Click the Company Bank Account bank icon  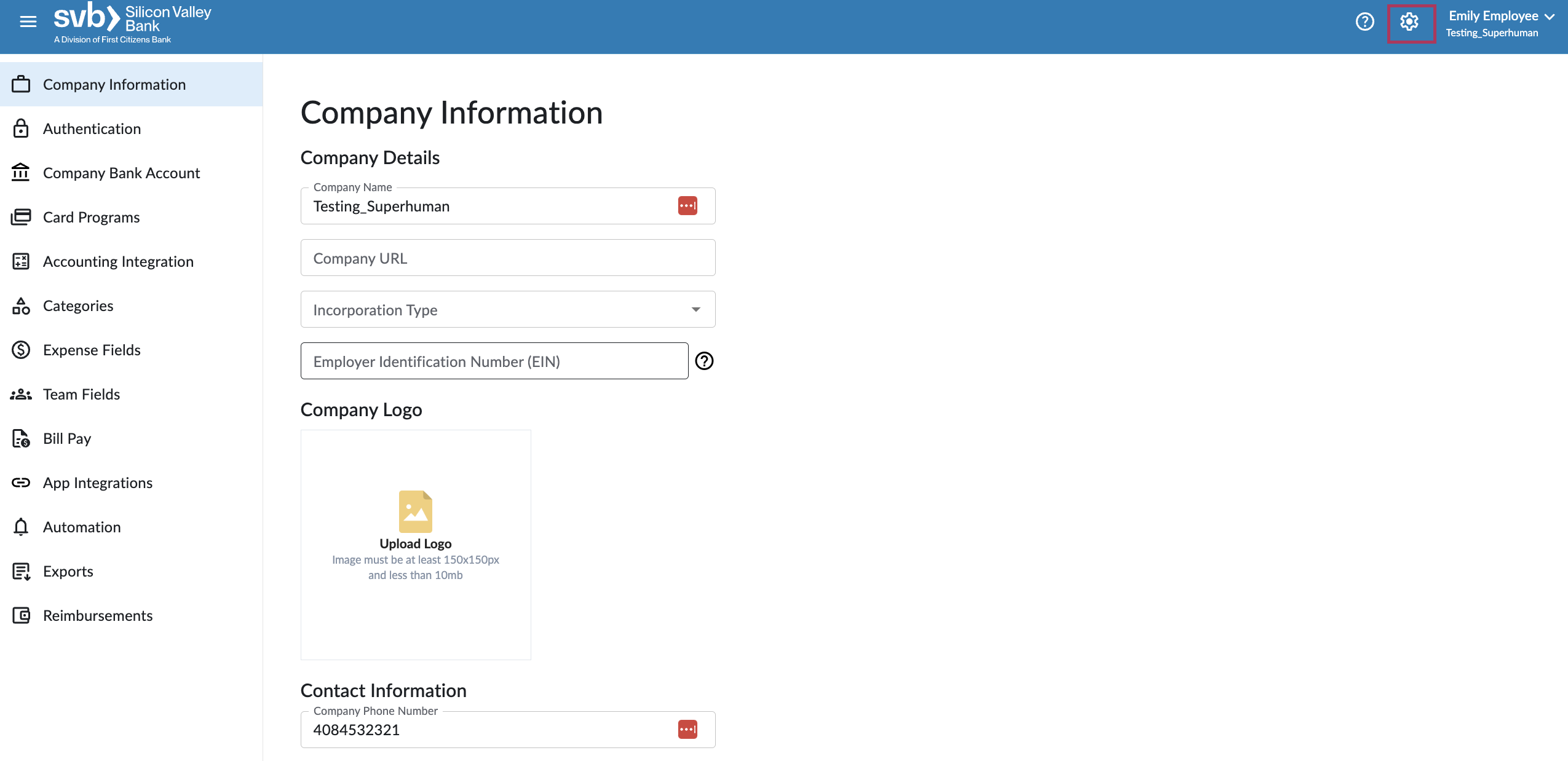[21, 173]
